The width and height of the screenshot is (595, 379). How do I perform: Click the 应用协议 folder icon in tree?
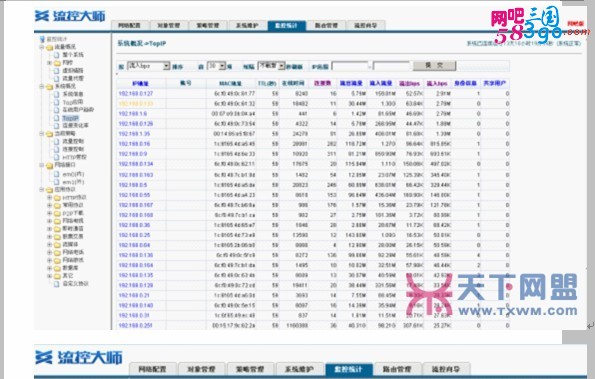(49, 190)
